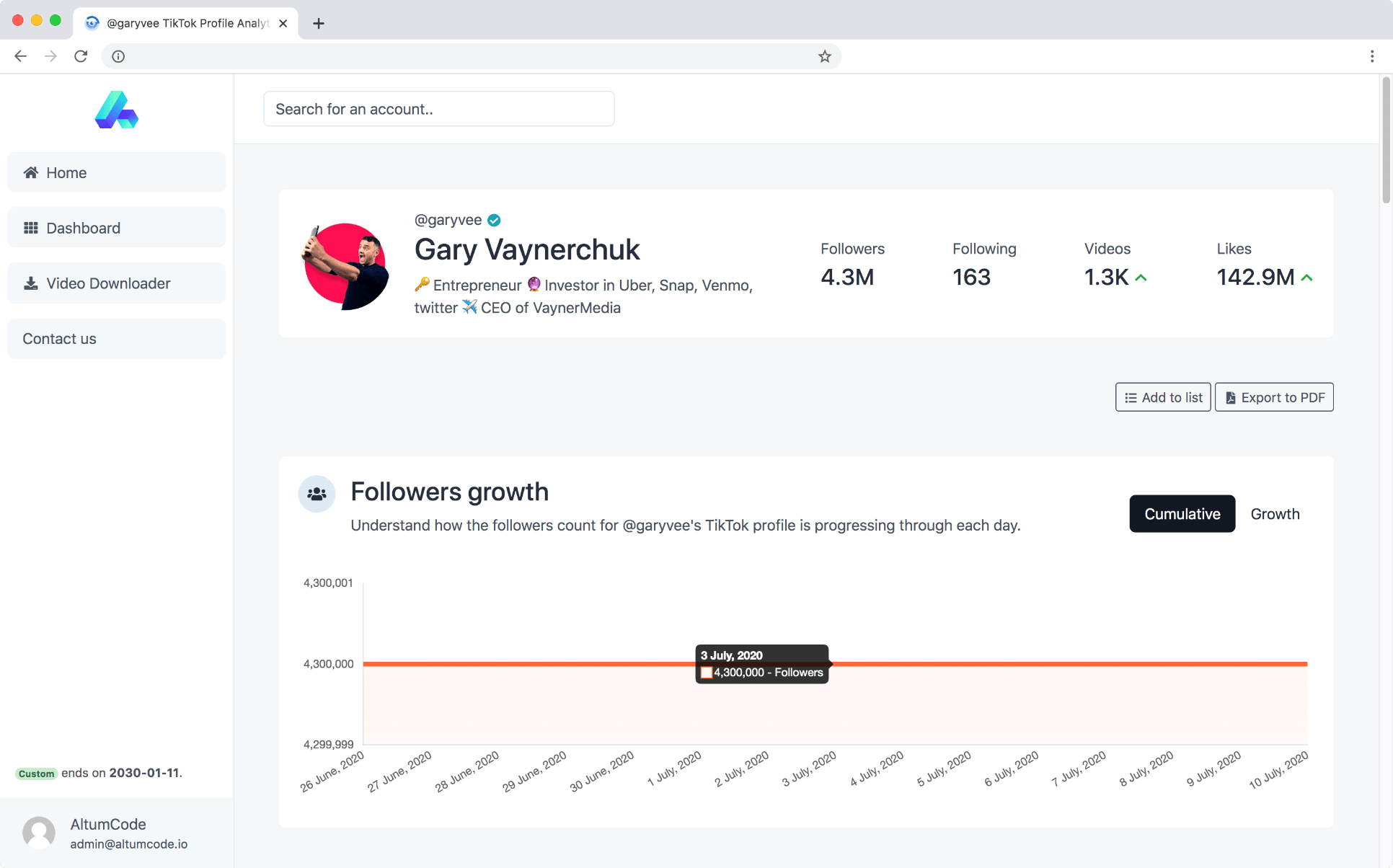This screenshot has width=1393, height=868.
Task: Click the AltumCode user avatar
Action: (x=39, y=833)
